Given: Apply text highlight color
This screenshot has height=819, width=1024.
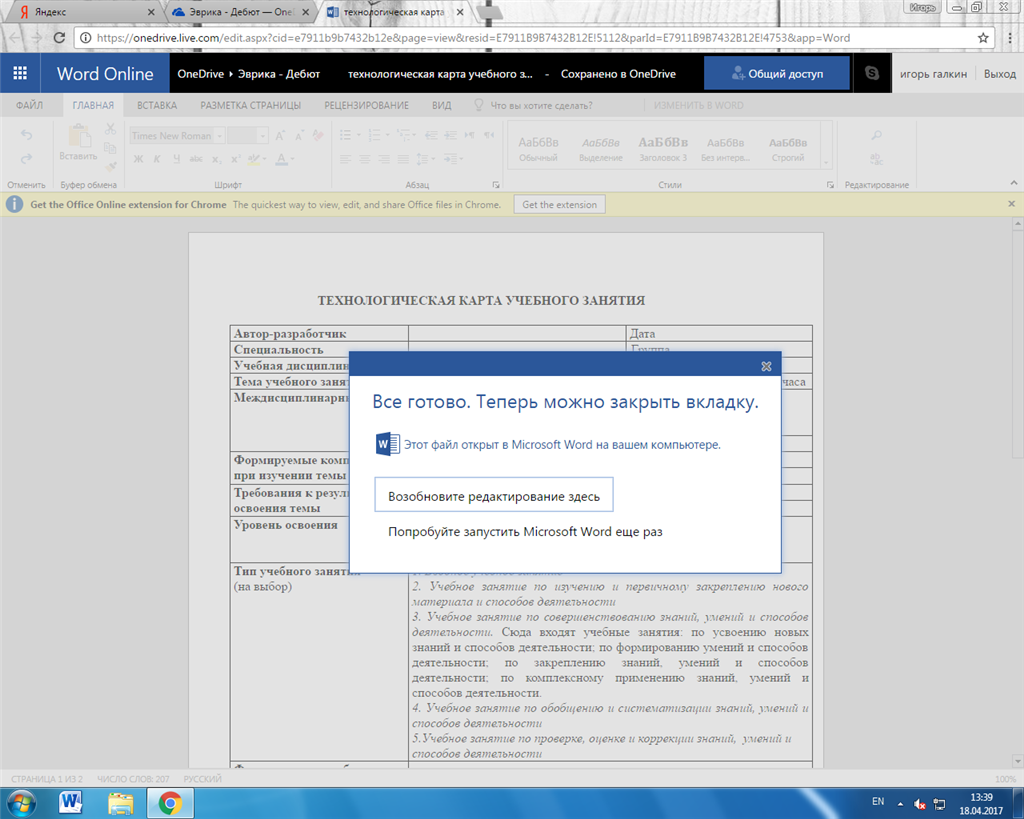Looking at the screenshot, I should point(253,159).
